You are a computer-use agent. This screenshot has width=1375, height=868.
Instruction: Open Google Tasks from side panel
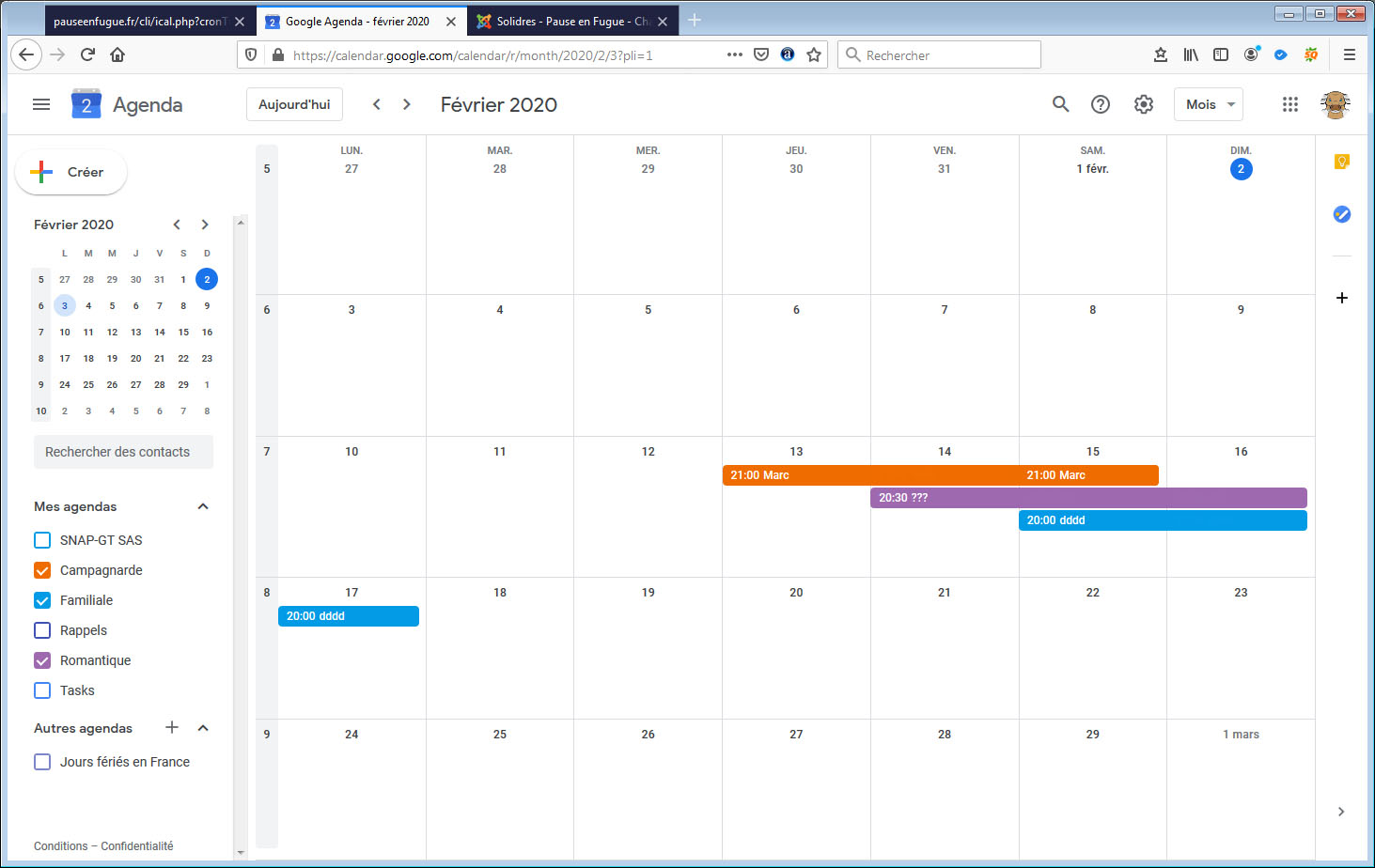[x=1341, y=214]
